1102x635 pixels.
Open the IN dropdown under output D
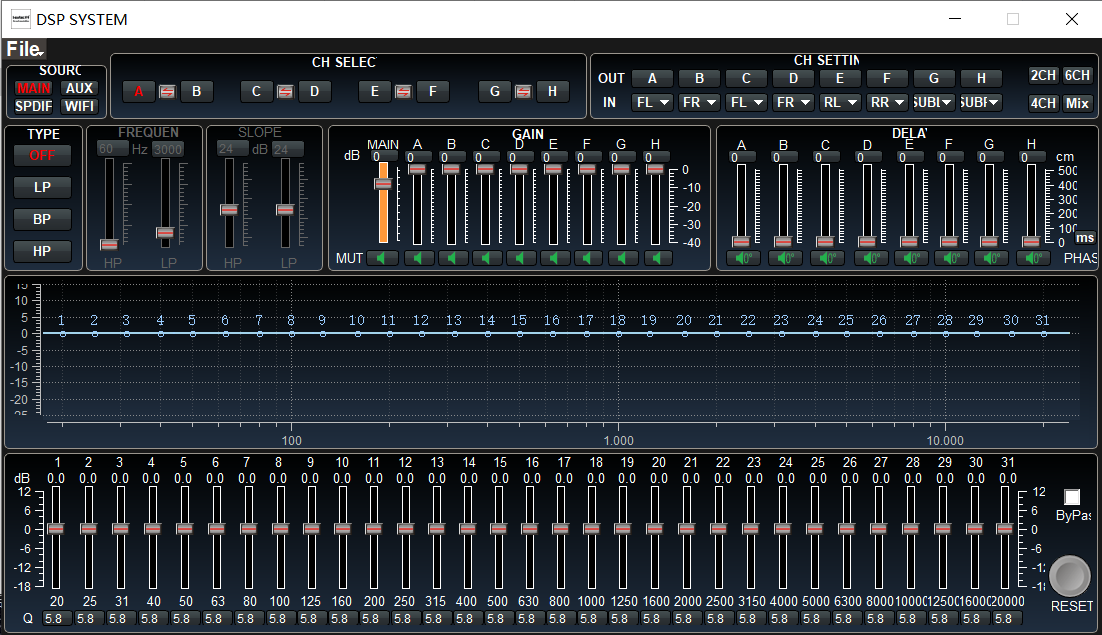pos(793,103)
